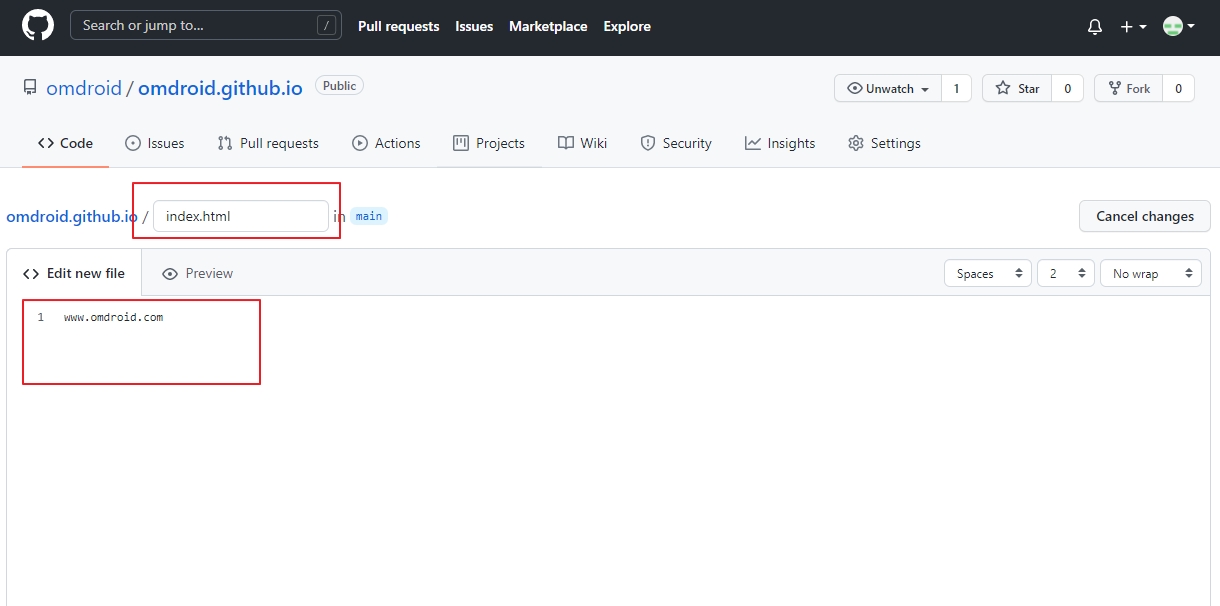Screen dimensions: 1220x606
Task: Open the No wrap mode dropdown
Action: tap(1151, 273)
